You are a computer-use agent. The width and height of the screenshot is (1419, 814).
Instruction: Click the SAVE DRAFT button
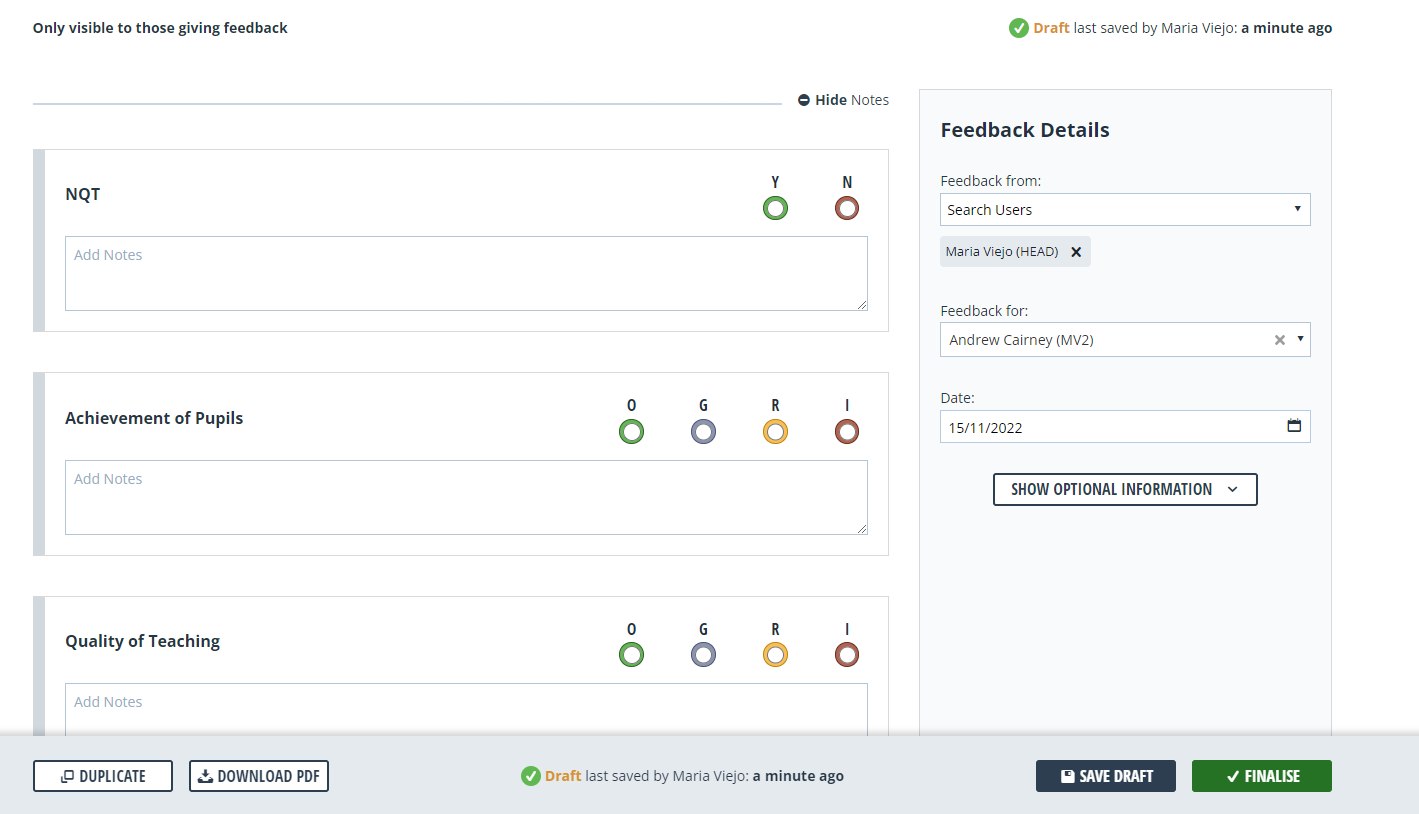click(1105, 775)
